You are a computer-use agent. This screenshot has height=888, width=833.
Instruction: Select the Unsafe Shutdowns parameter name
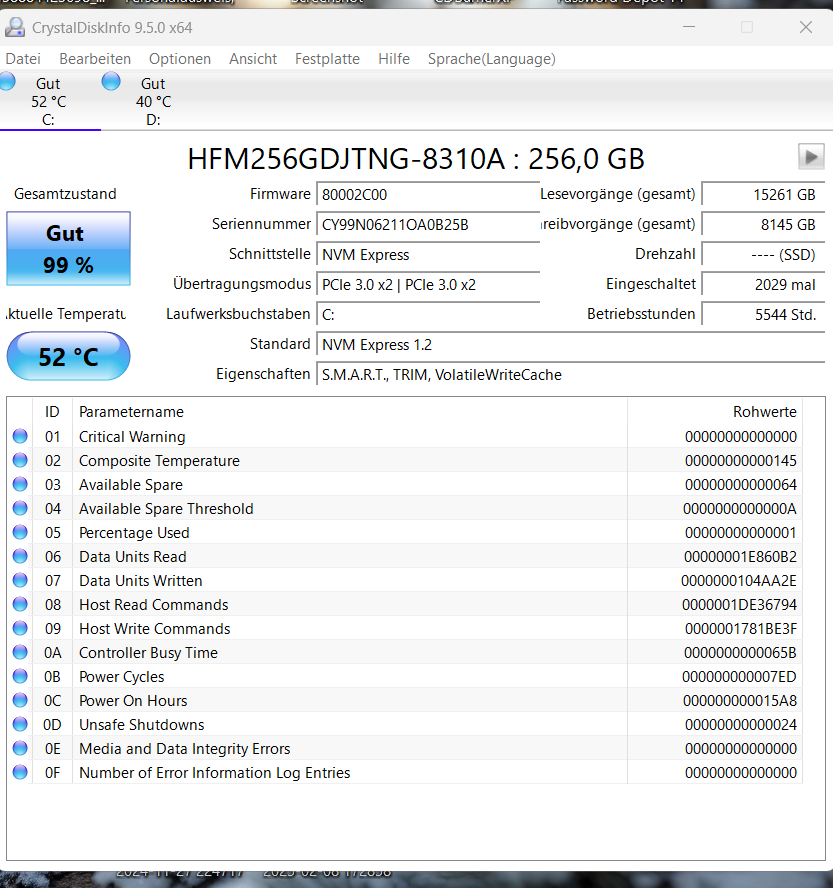point(142,724)
